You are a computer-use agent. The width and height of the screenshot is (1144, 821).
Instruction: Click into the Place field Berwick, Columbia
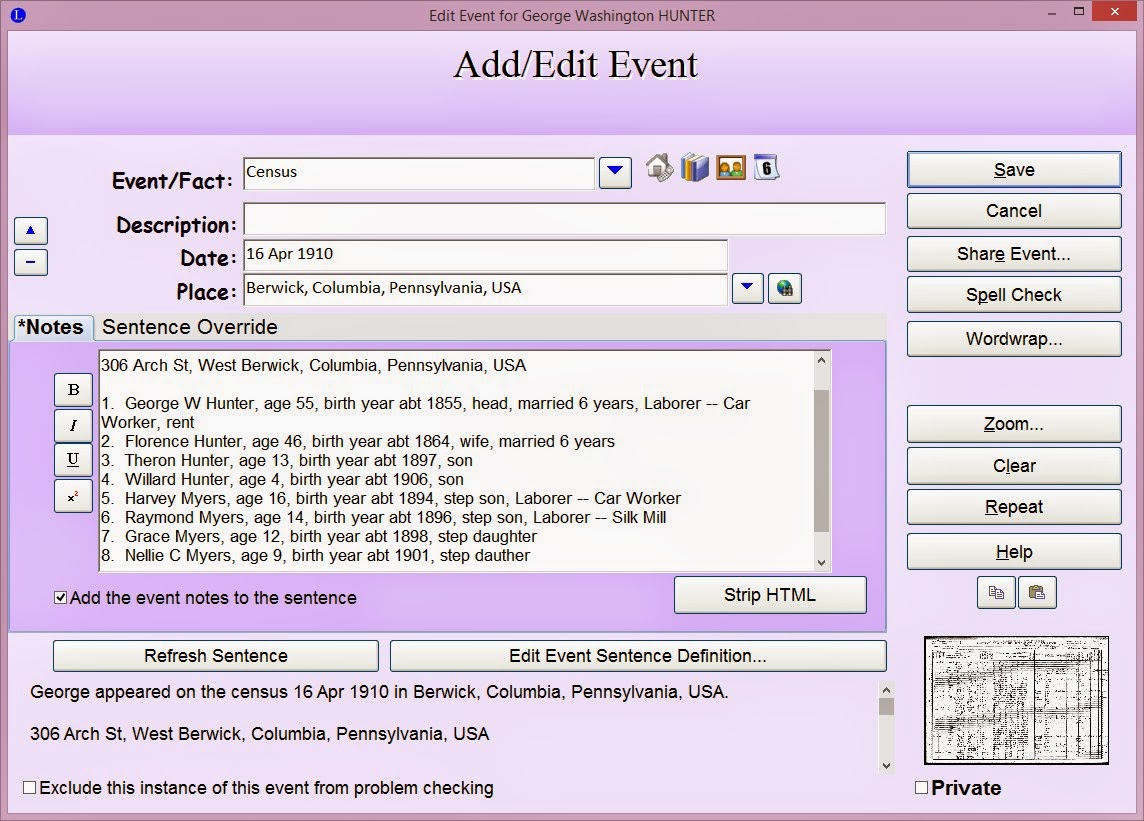(x=485, y=289)
